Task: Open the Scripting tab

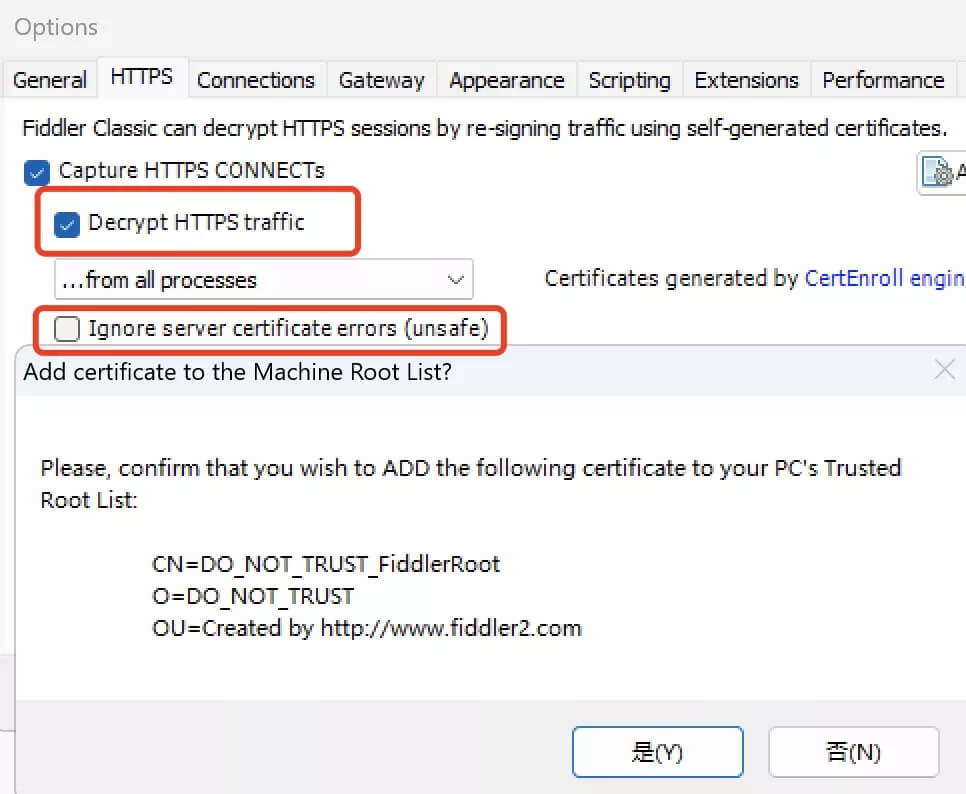Action: [x=629, y=80]
